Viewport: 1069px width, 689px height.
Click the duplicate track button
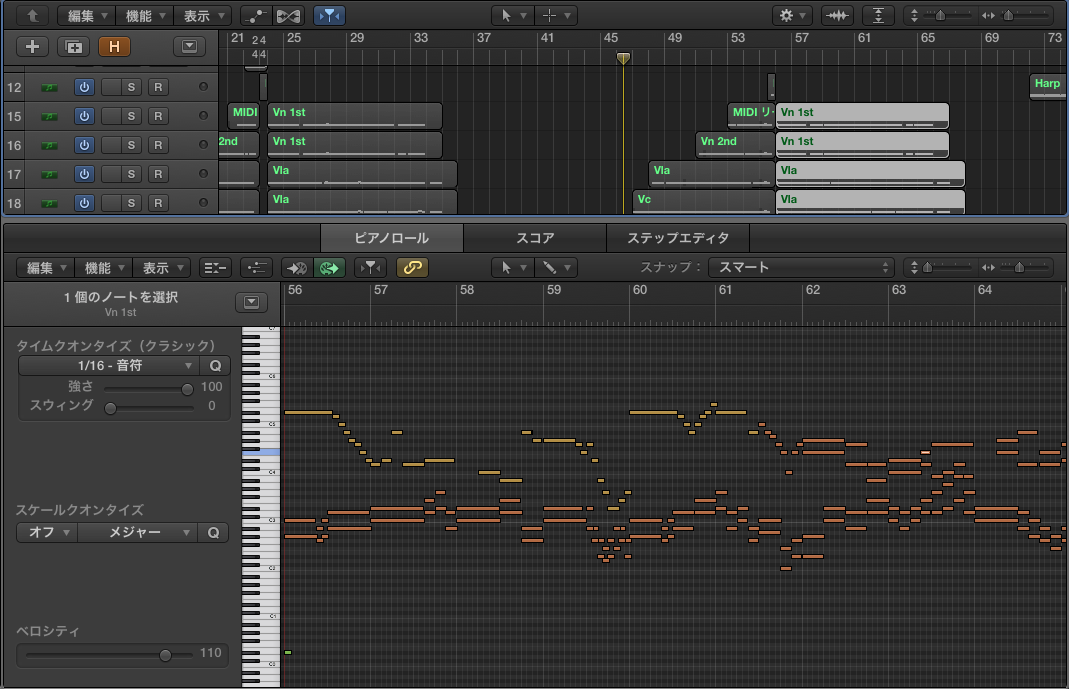[x=73, y=46]
